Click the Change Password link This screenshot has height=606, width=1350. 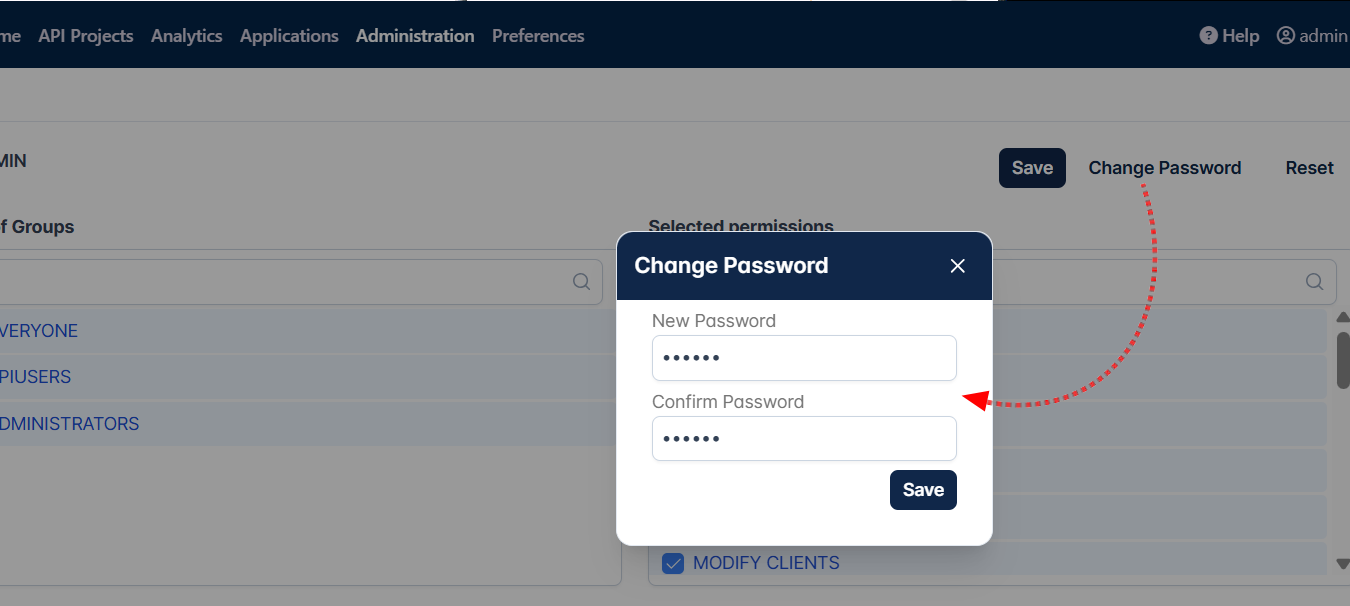(1165, 168)
